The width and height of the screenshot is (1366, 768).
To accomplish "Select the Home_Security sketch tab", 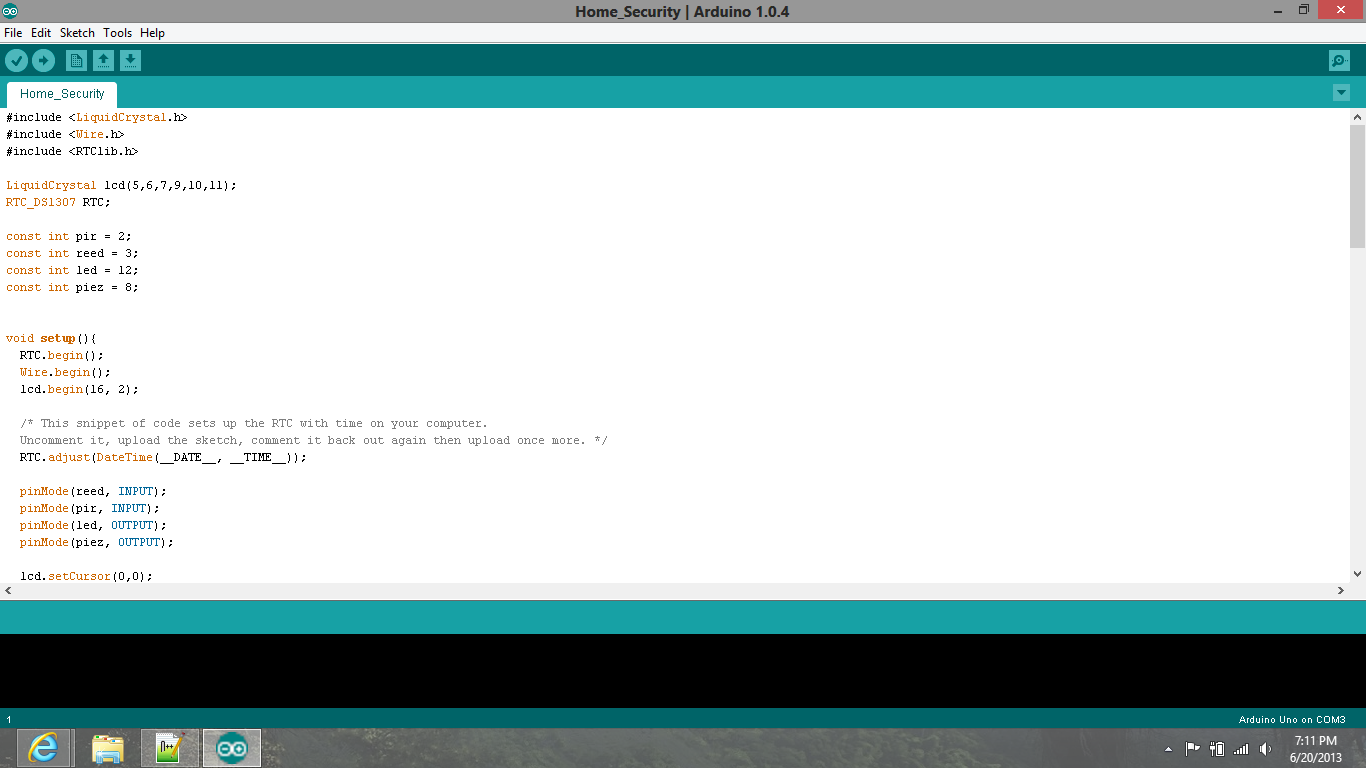I will tap(61, 93).
